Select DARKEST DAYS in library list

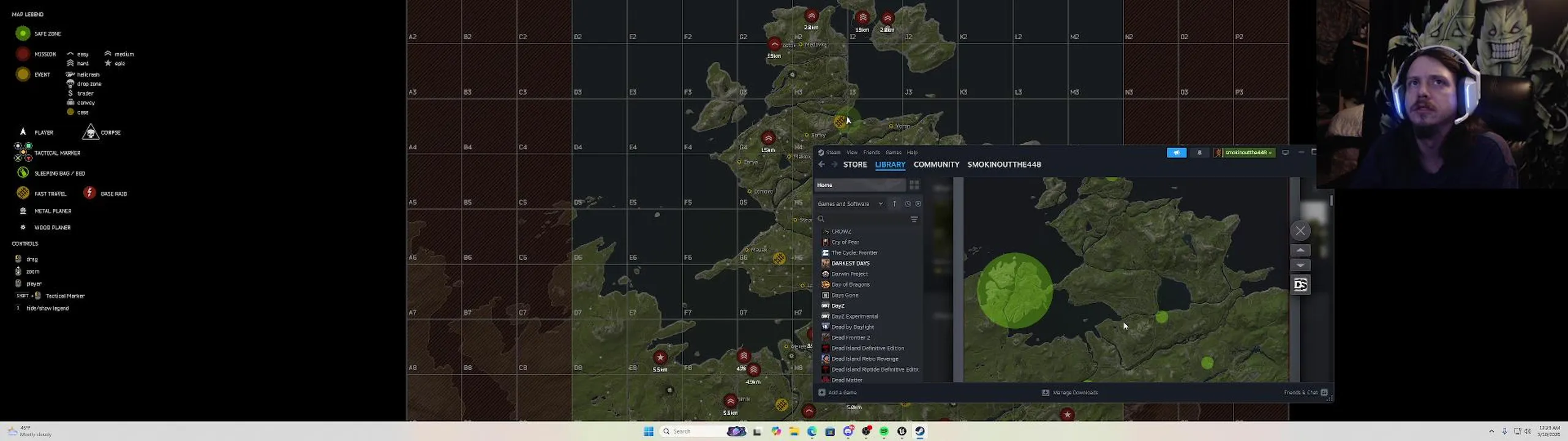[850, 263]
